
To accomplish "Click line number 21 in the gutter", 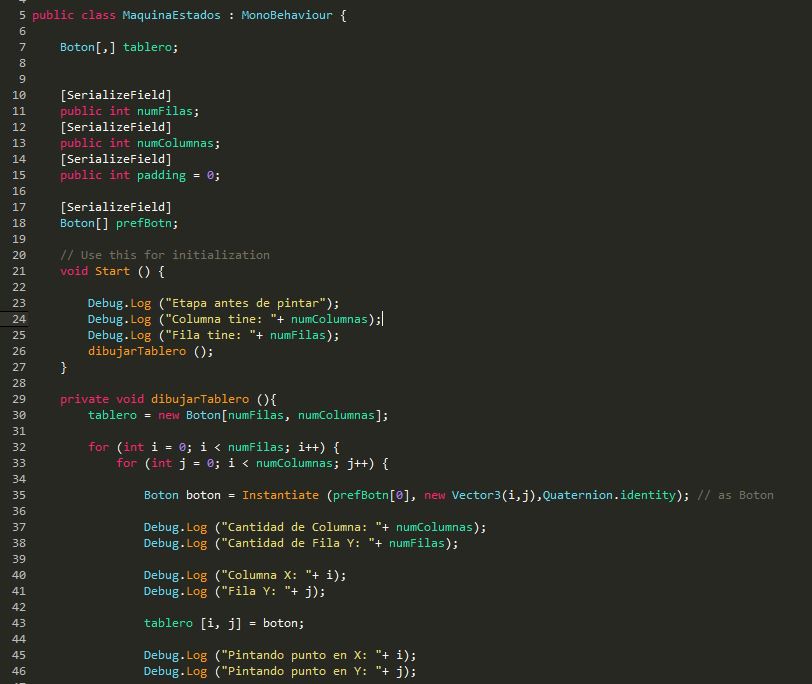I will pyautogui.click(x=19, y=271).
